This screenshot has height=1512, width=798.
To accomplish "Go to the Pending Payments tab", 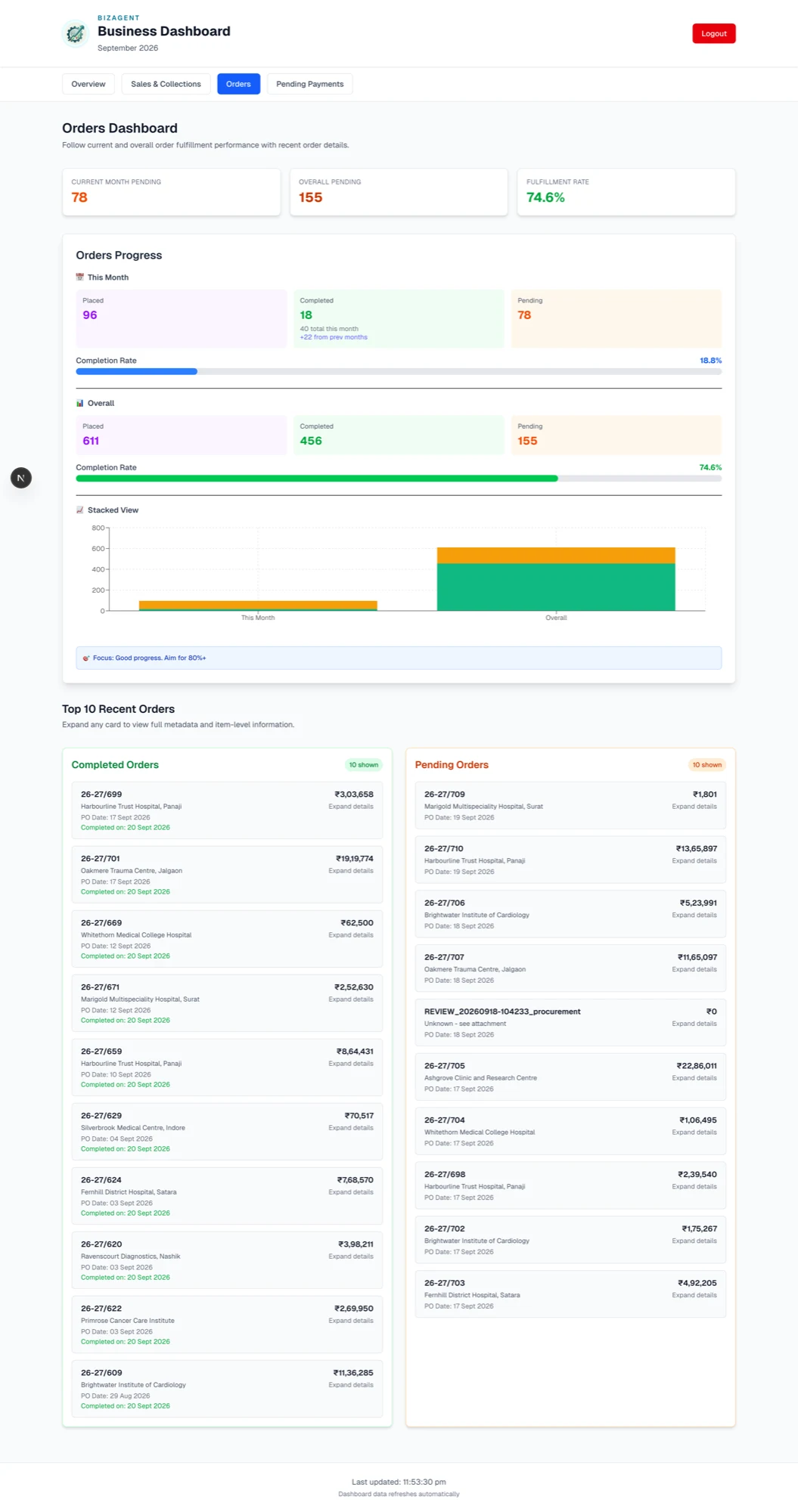I will coord(309,84).
